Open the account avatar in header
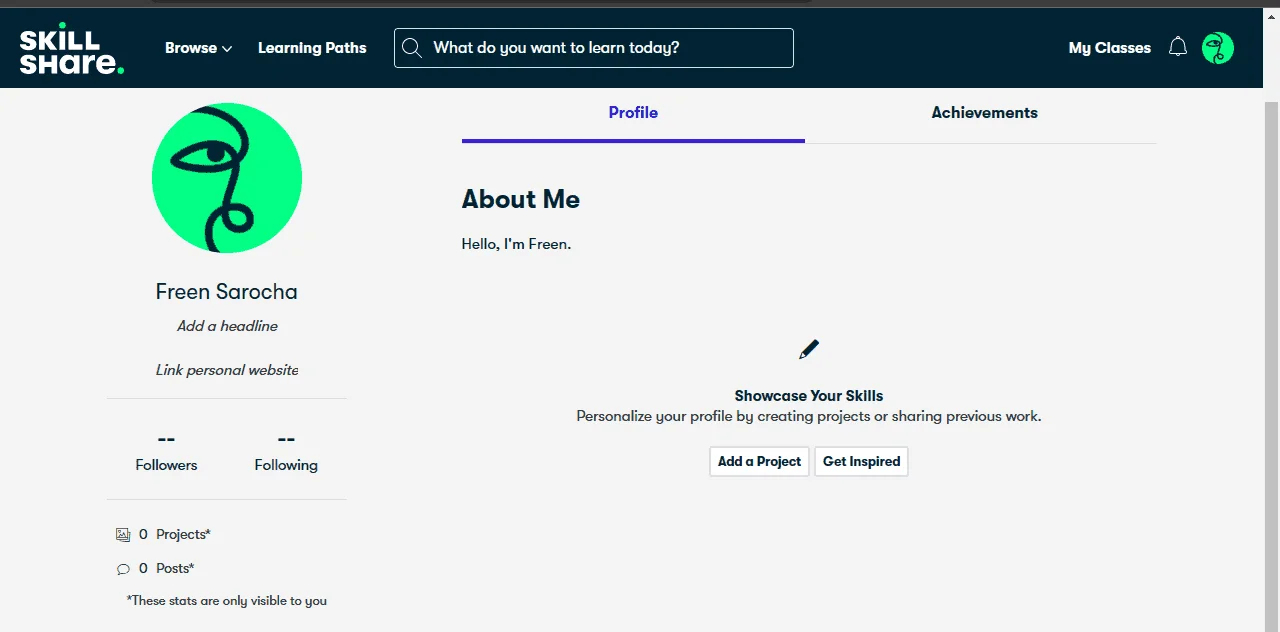Image resolution: width=1280 pixels, height=632 pixels. (x=1218, y=48)
